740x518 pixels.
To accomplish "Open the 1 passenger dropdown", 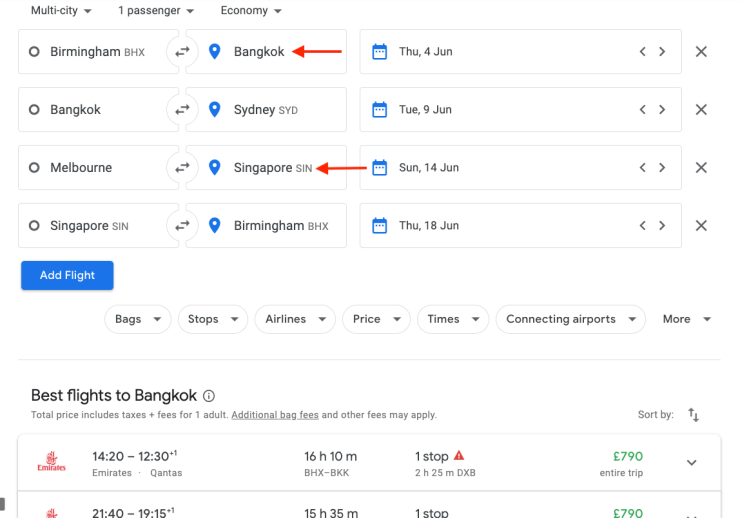I will coord(158,11).
